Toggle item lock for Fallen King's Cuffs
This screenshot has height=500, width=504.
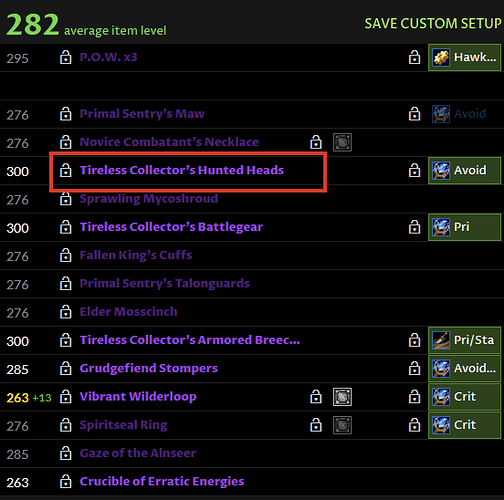(x=66, y=256)
